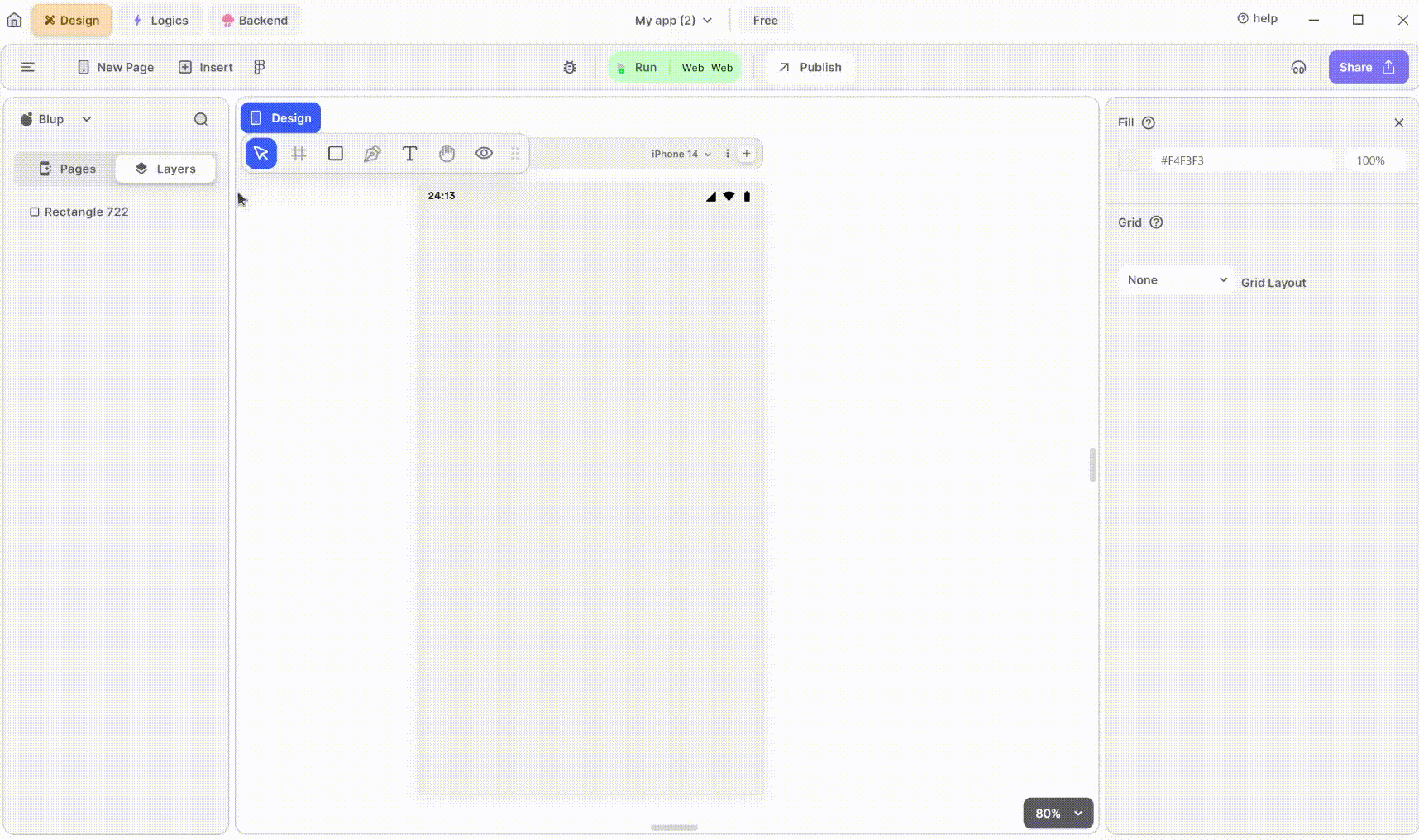Select the Text tool
Viewport: 1419px width, 840px height.
tap(409, 154)
